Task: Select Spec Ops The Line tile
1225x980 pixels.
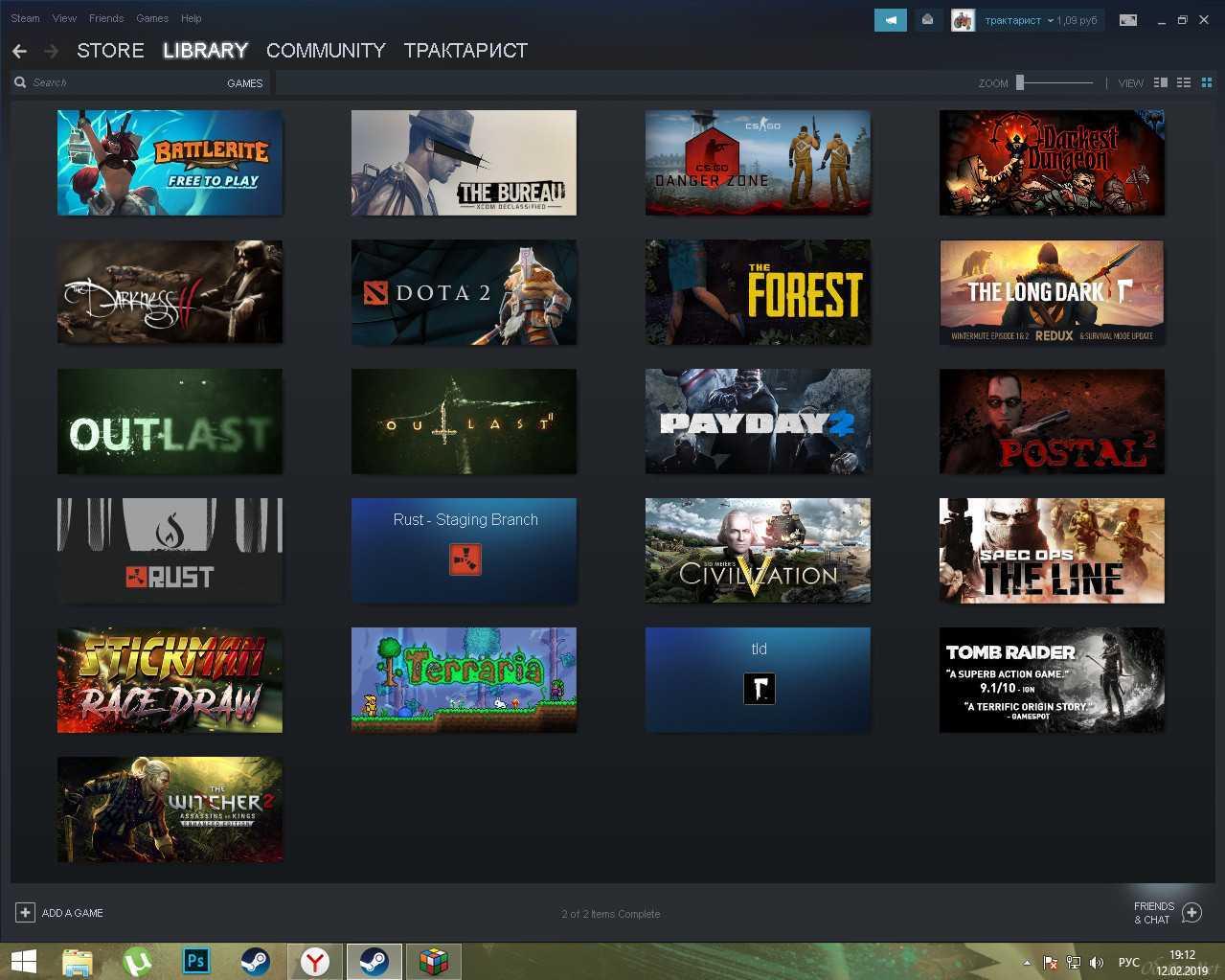Action: click(1052, 551)
